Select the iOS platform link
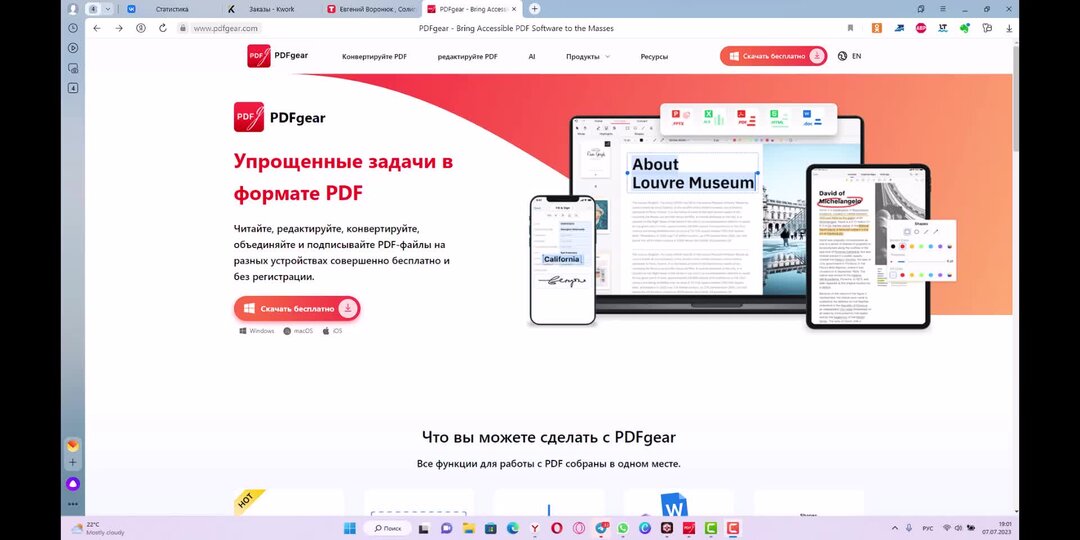Viewport: 1080px width, 540px height. (332, 331)
